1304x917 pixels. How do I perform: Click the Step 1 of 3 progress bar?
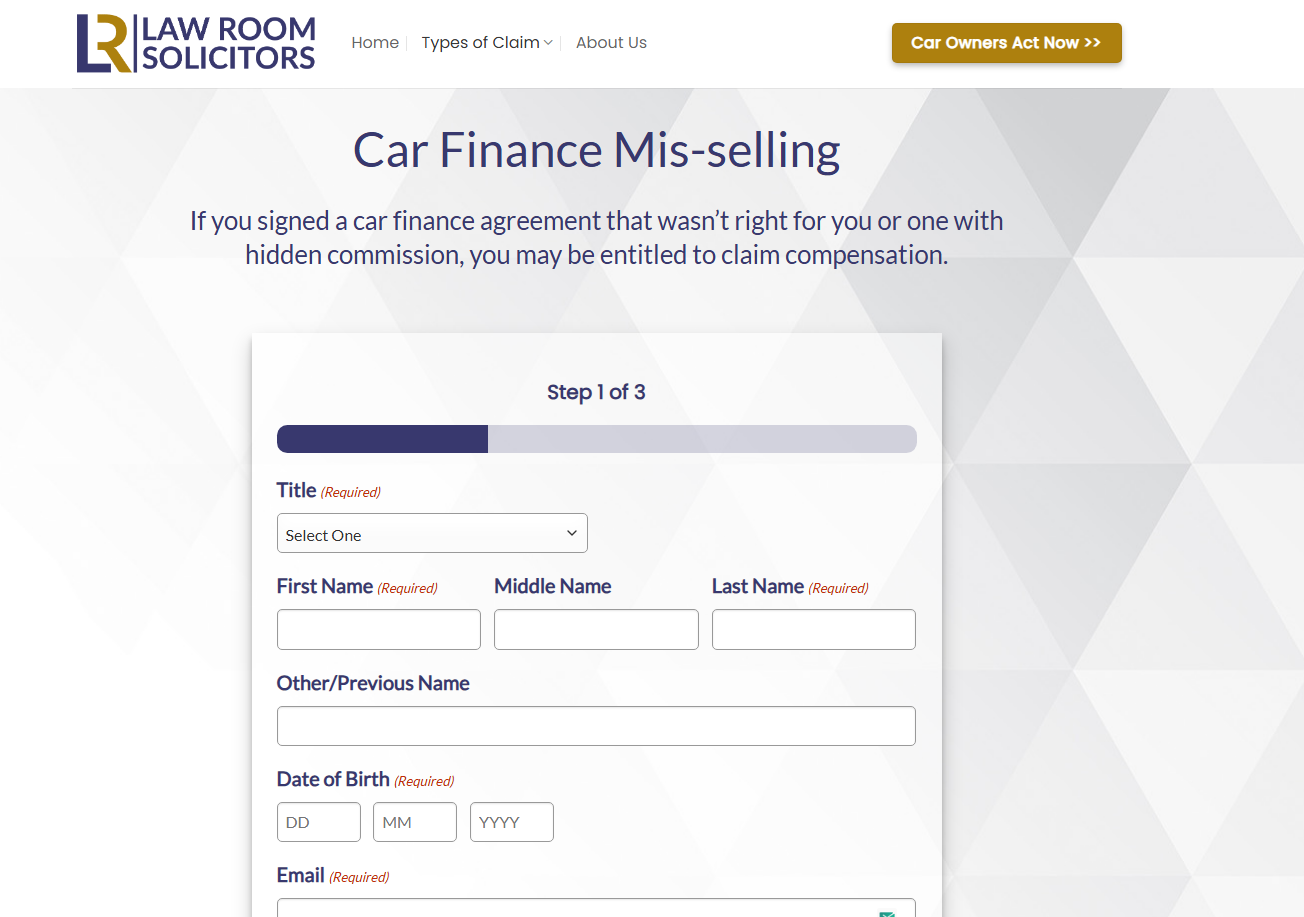pos(596,439)
